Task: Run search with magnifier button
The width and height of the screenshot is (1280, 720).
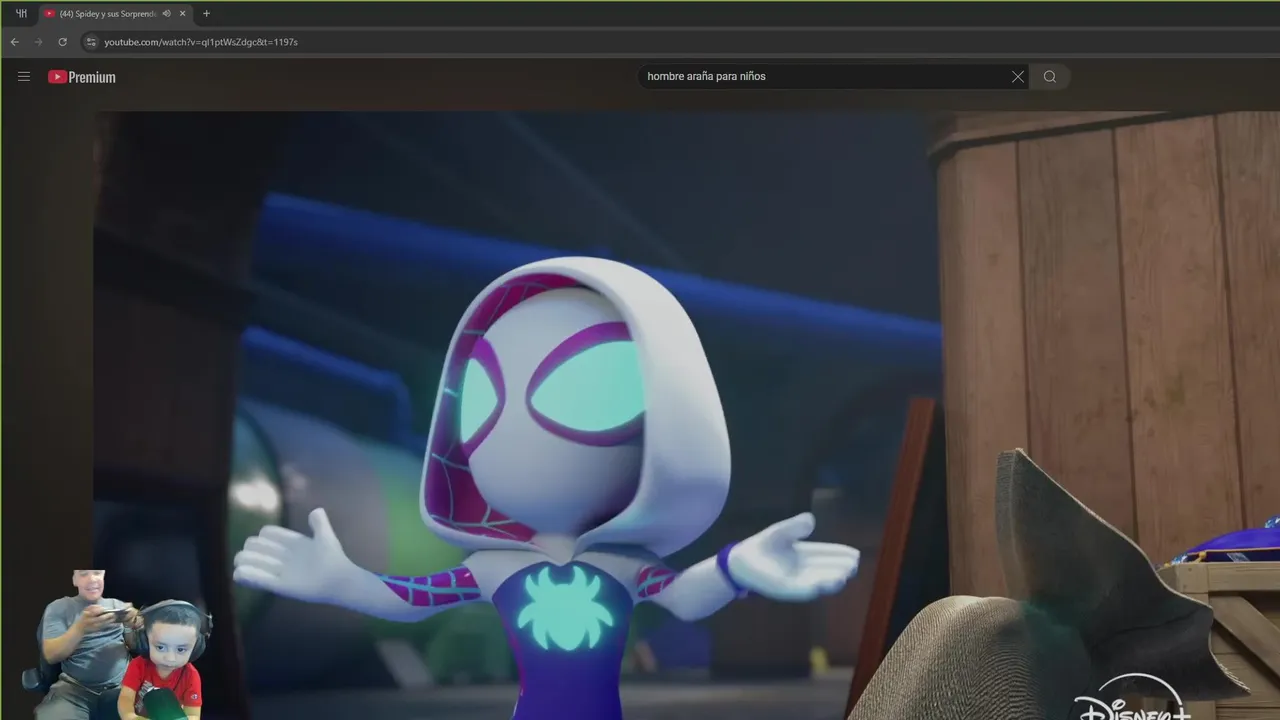Action: [x=1050, y=77]
